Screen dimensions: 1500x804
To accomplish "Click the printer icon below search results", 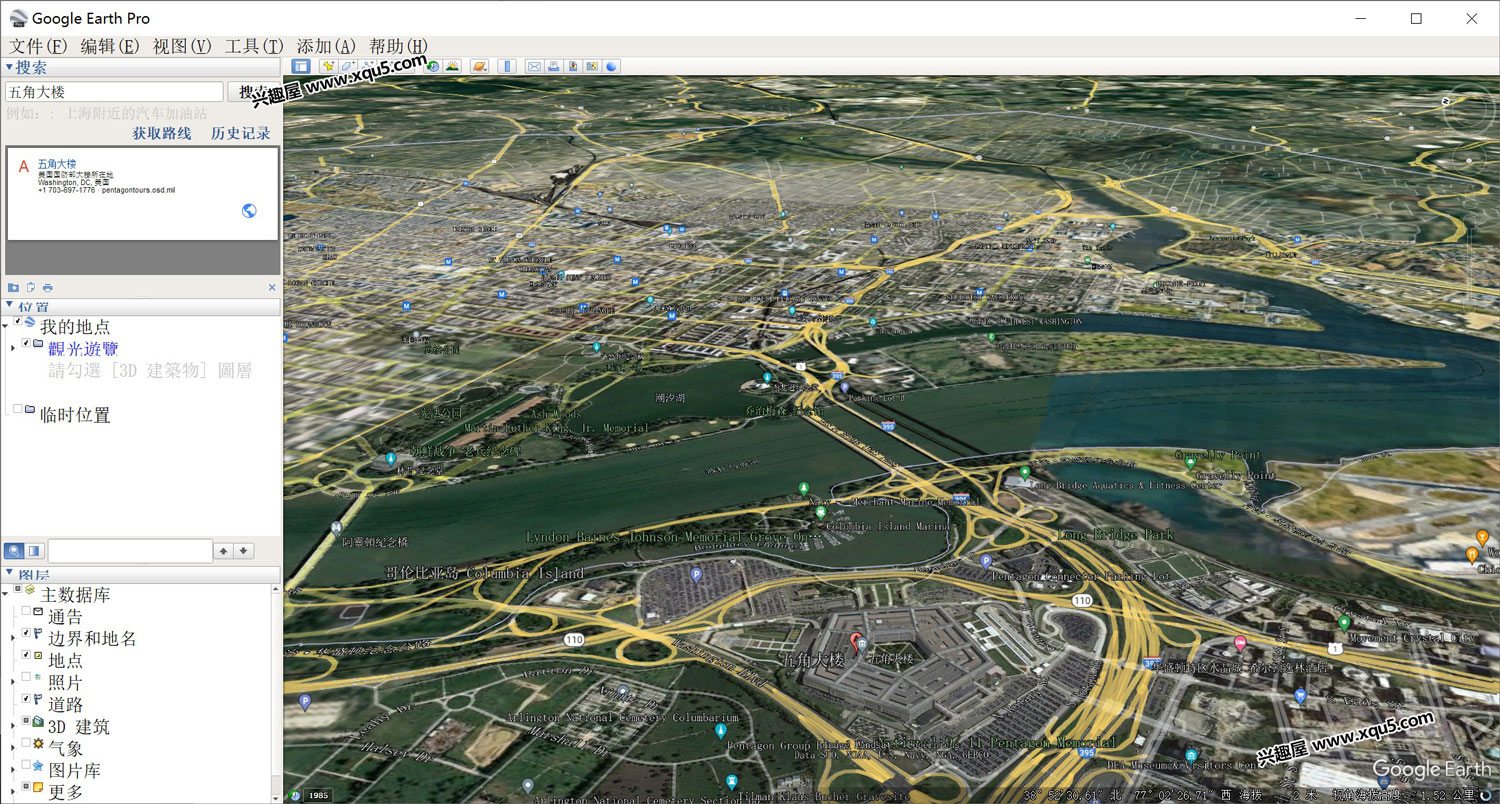I will click(x=47, y=288).
